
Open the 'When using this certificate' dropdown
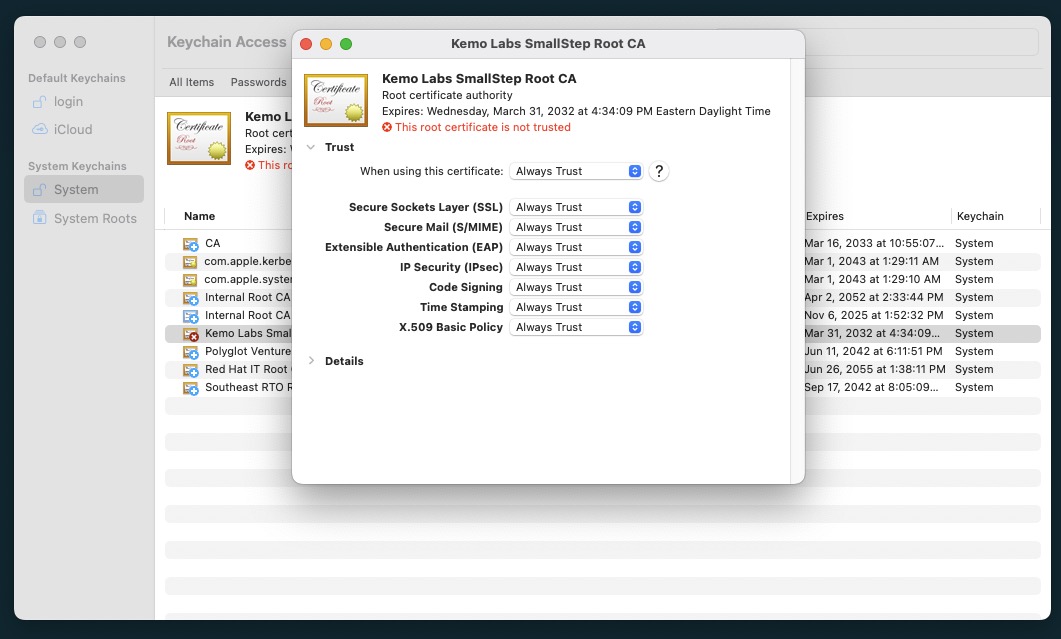(576, 171)
